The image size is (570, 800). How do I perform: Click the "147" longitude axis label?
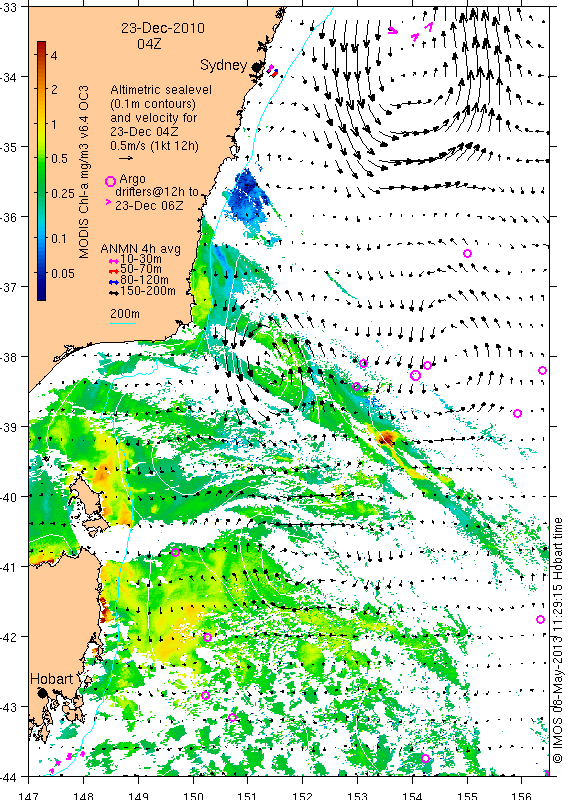click(28, 795)
